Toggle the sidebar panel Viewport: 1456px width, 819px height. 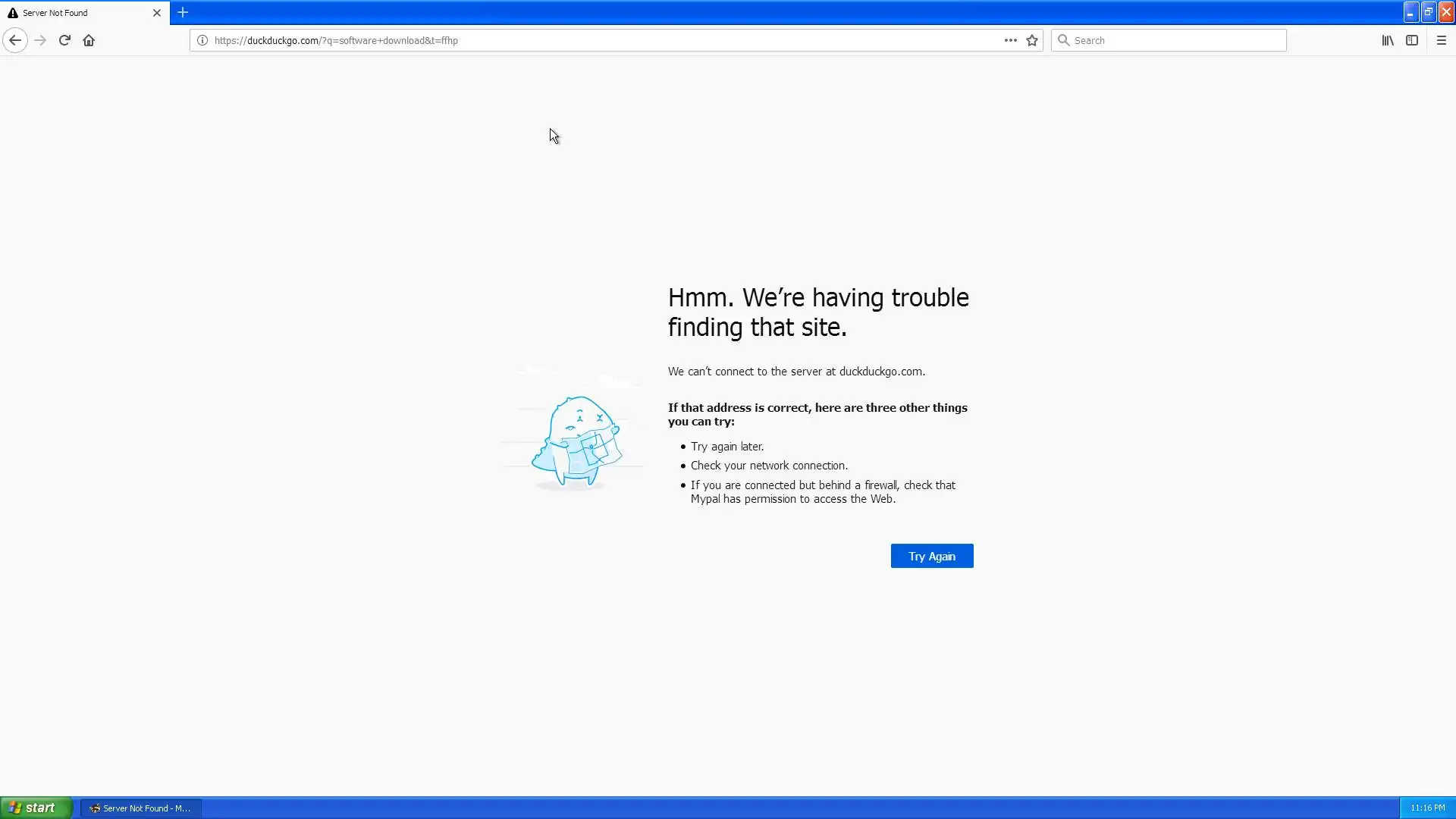[1412, 40]
